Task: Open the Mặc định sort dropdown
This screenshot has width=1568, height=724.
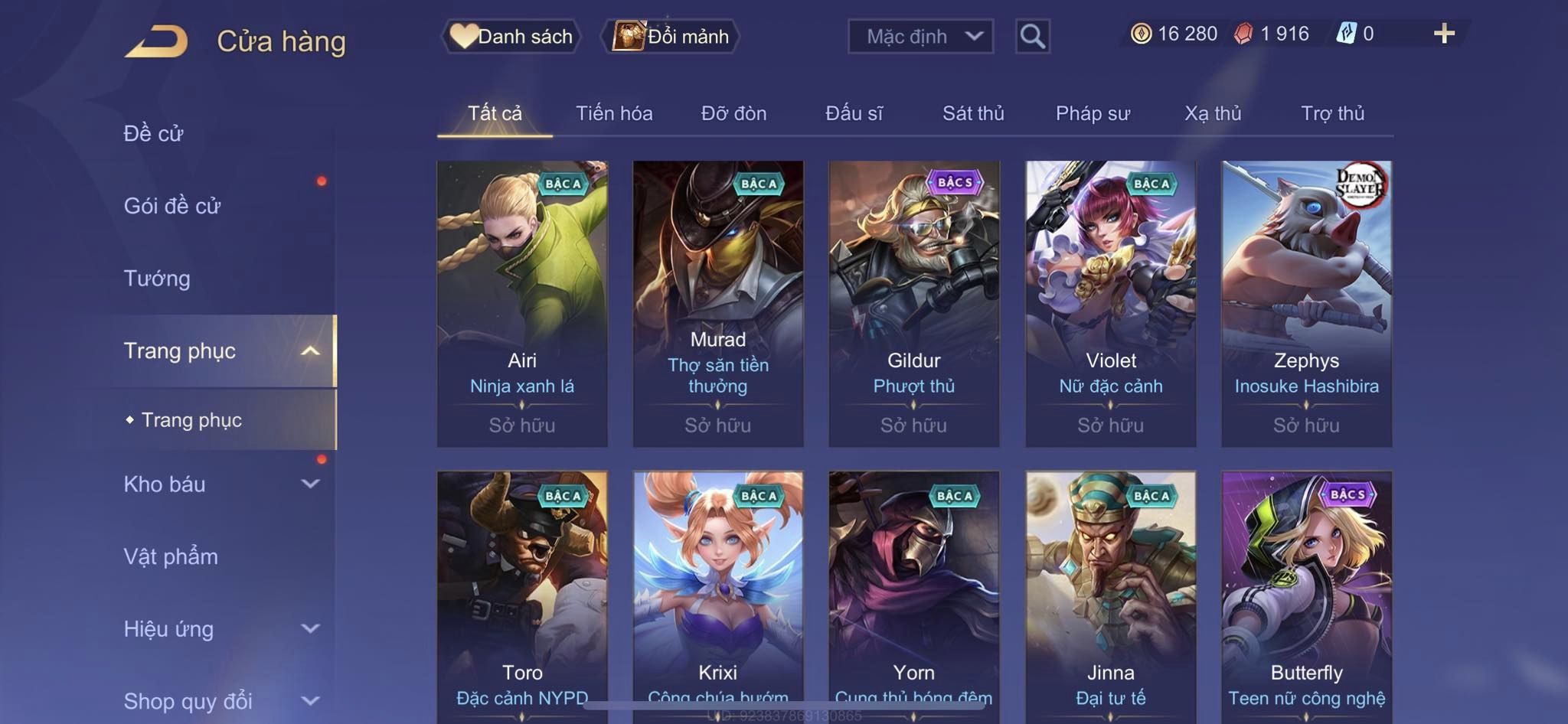Action: click(920, 36)
